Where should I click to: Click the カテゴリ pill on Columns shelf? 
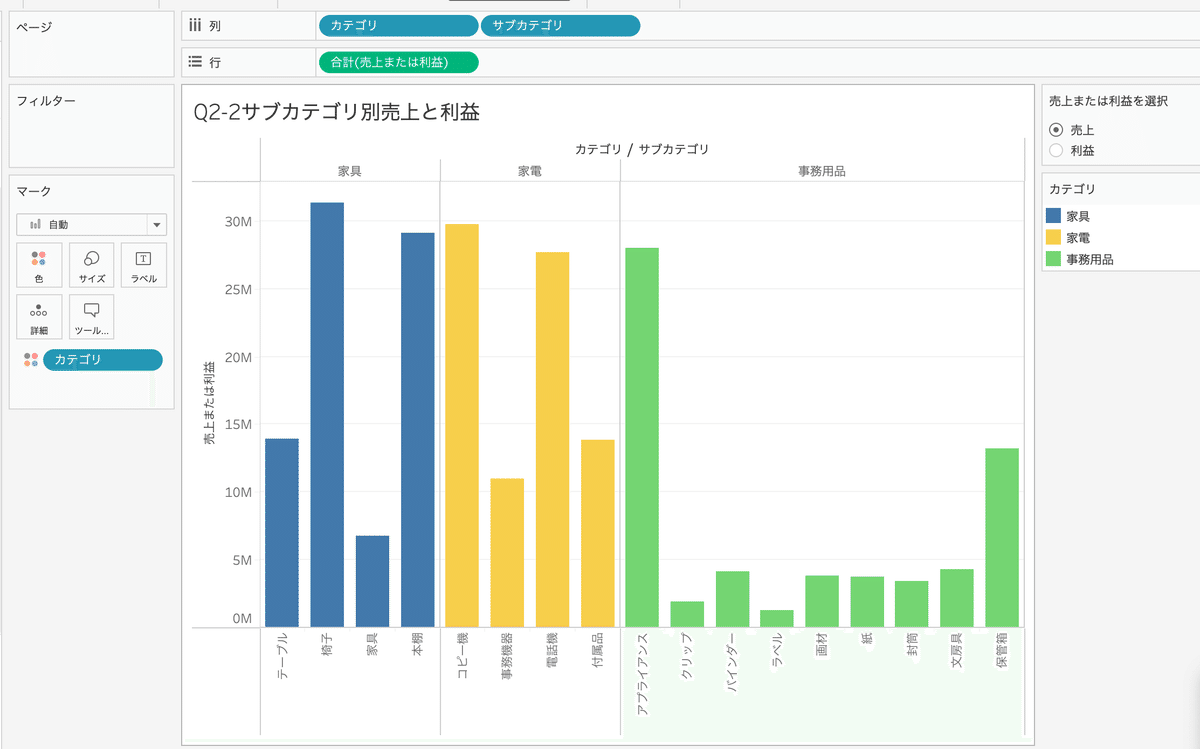397,26
